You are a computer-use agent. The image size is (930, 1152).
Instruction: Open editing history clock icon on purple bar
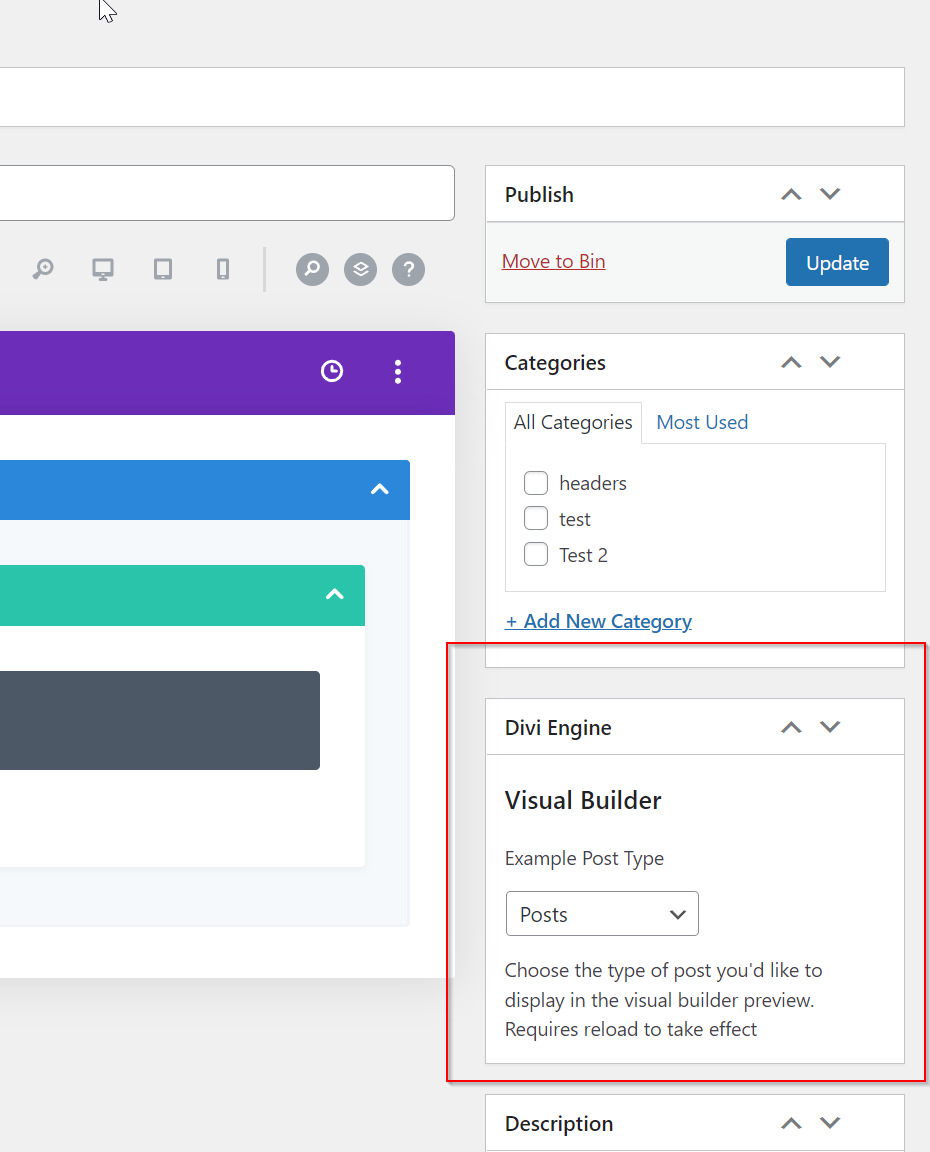332,372
